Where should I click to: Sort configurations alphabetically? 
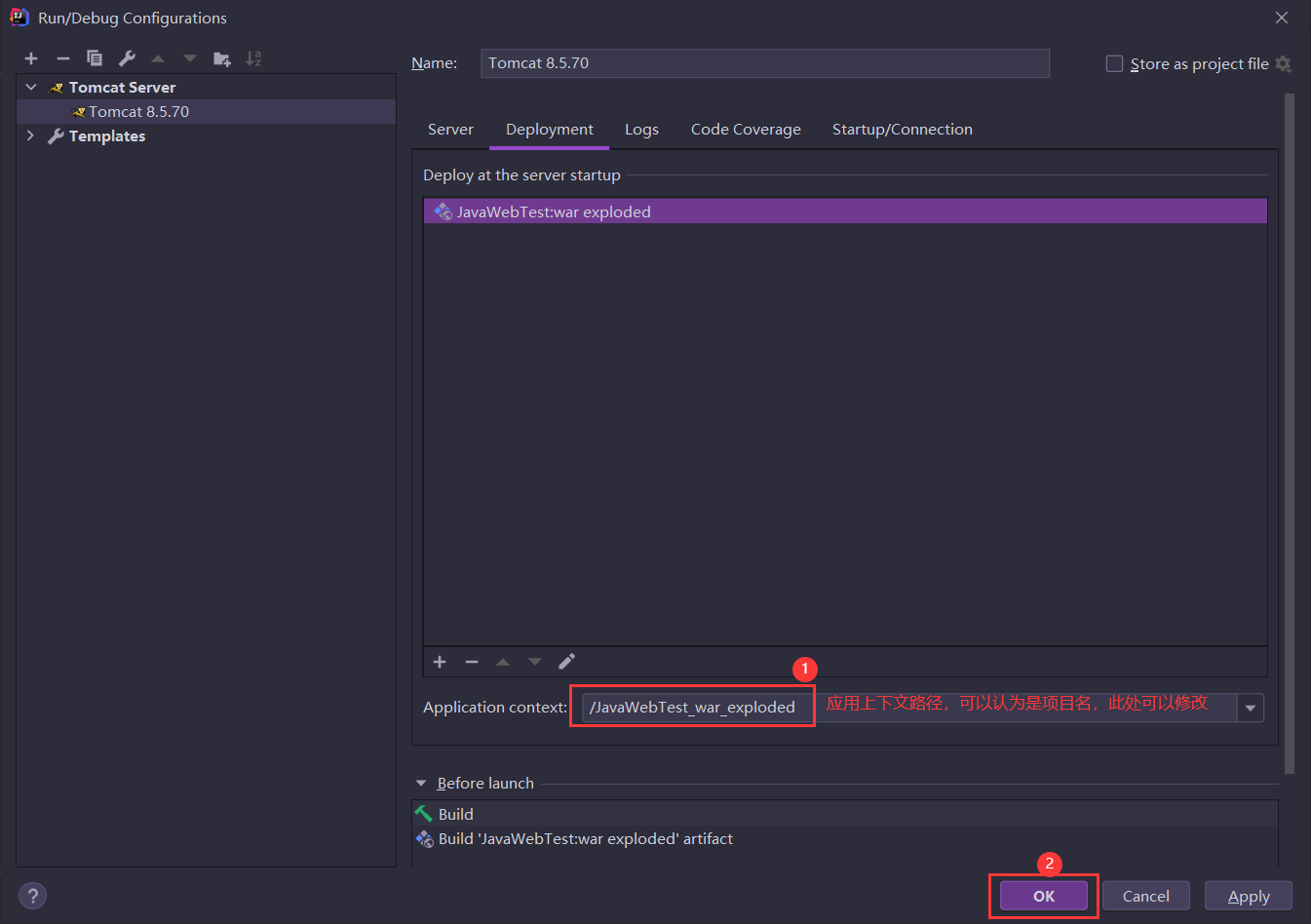click(253, 58)
